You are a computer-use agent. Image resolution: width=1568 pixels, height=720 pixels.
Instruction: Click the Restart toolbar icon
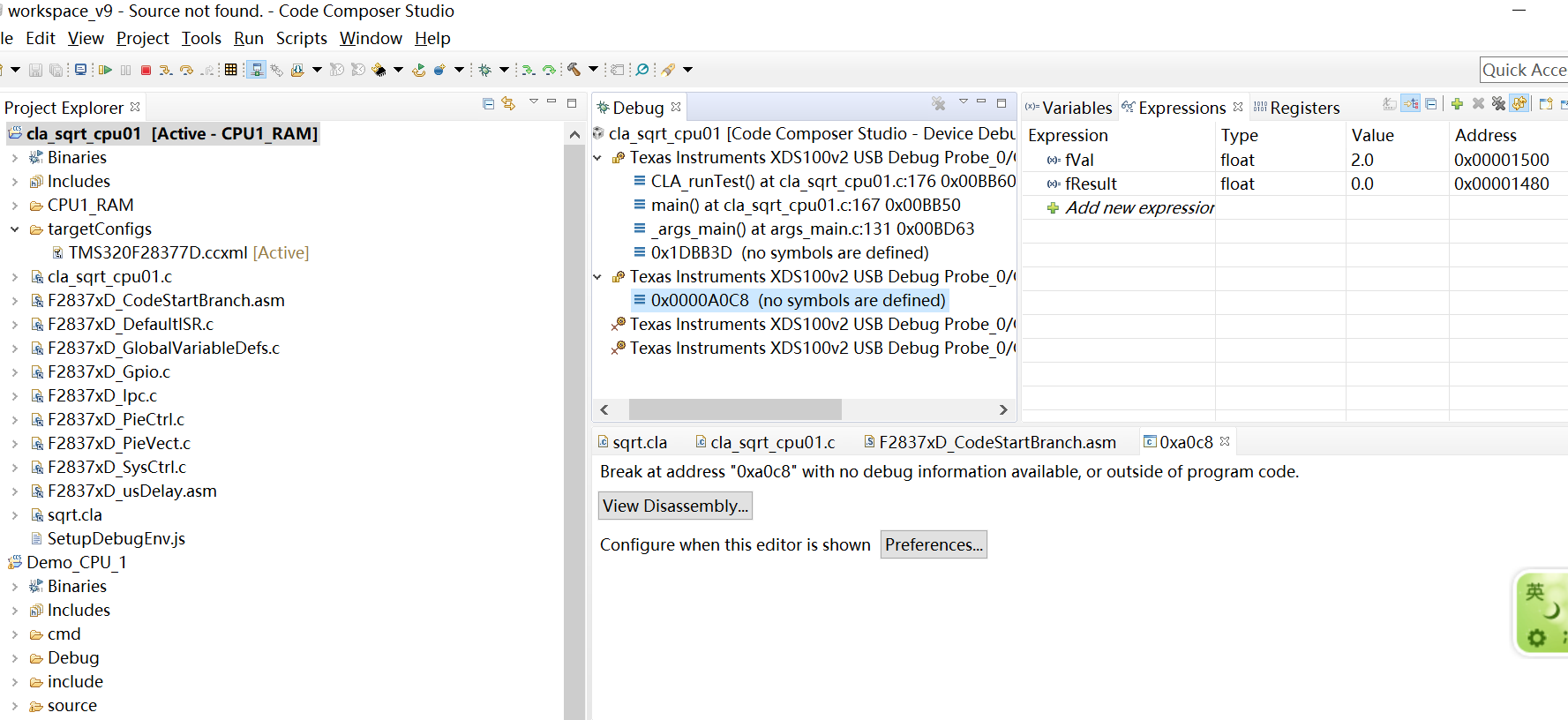[x=418, y=70]
